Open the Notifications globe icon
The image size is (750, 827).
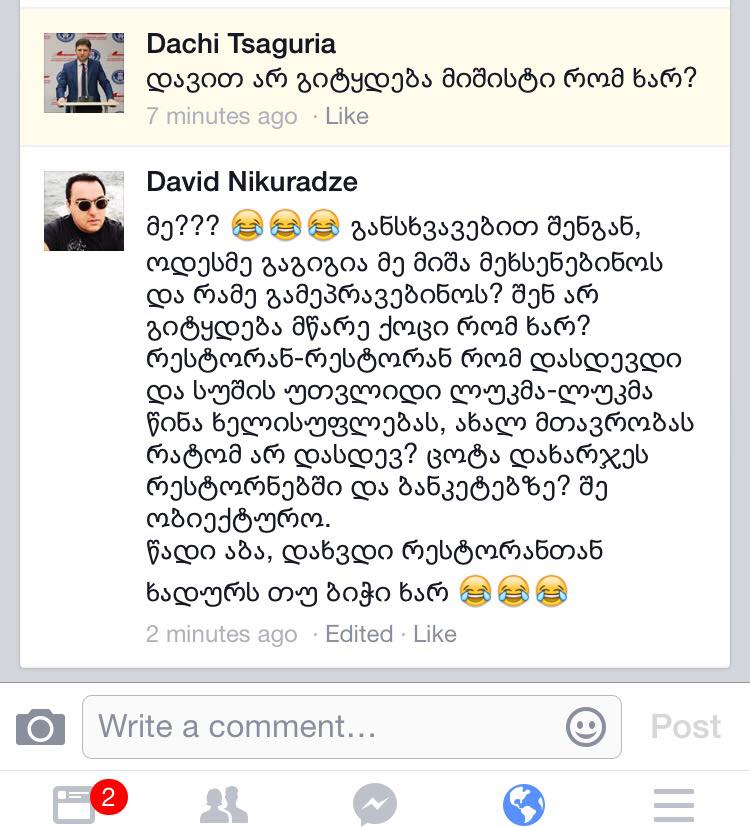523,805
